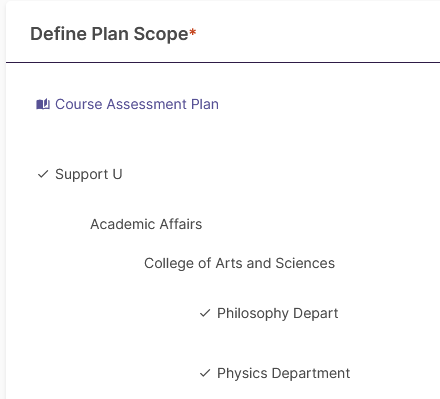
Task: Click the word Department in the Physics row
Action: click(x=311, y=373)
